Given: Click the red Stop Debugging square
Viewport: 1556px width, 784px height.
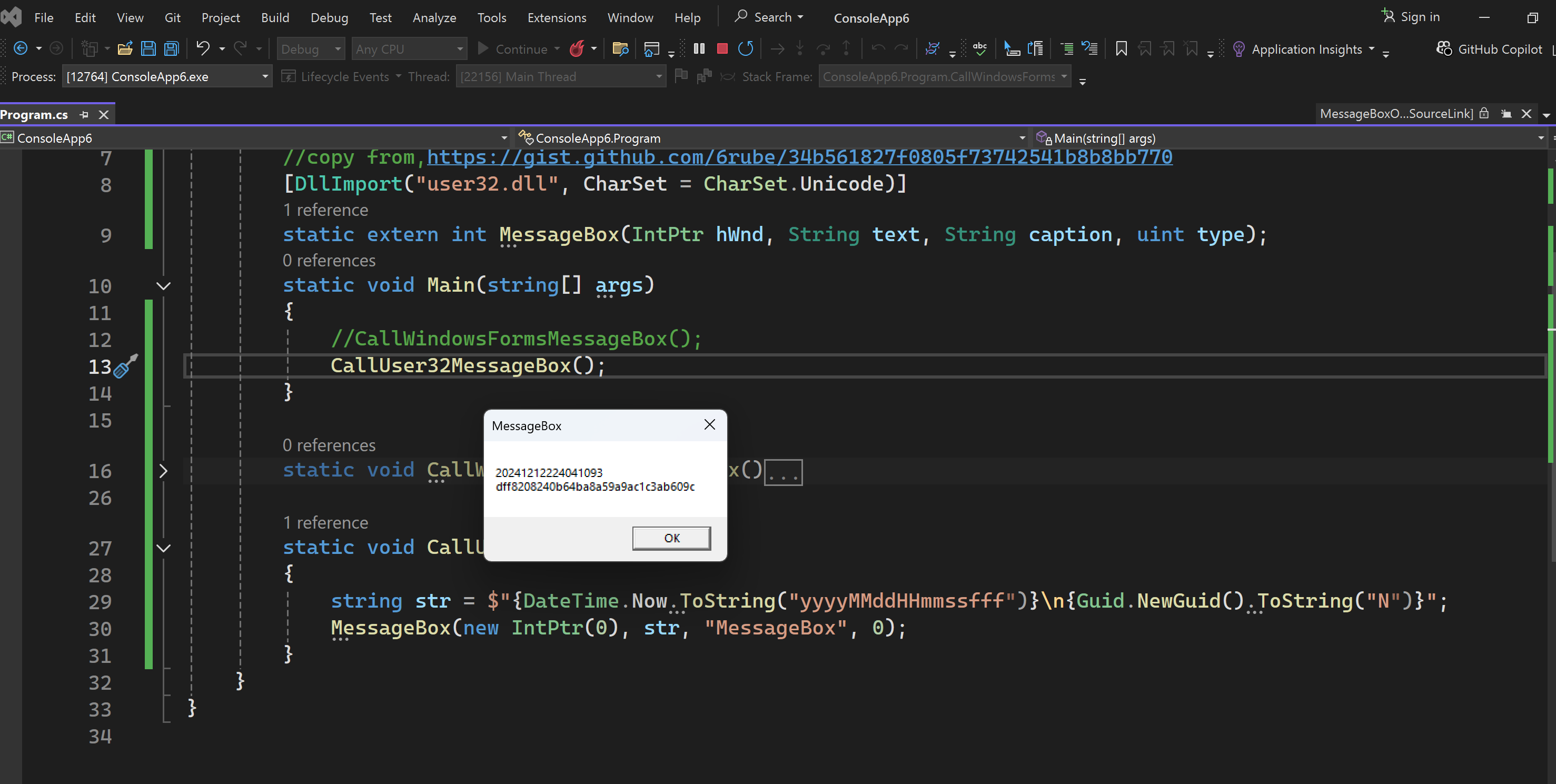Looking at the screenshot, I should pos(722,48).
